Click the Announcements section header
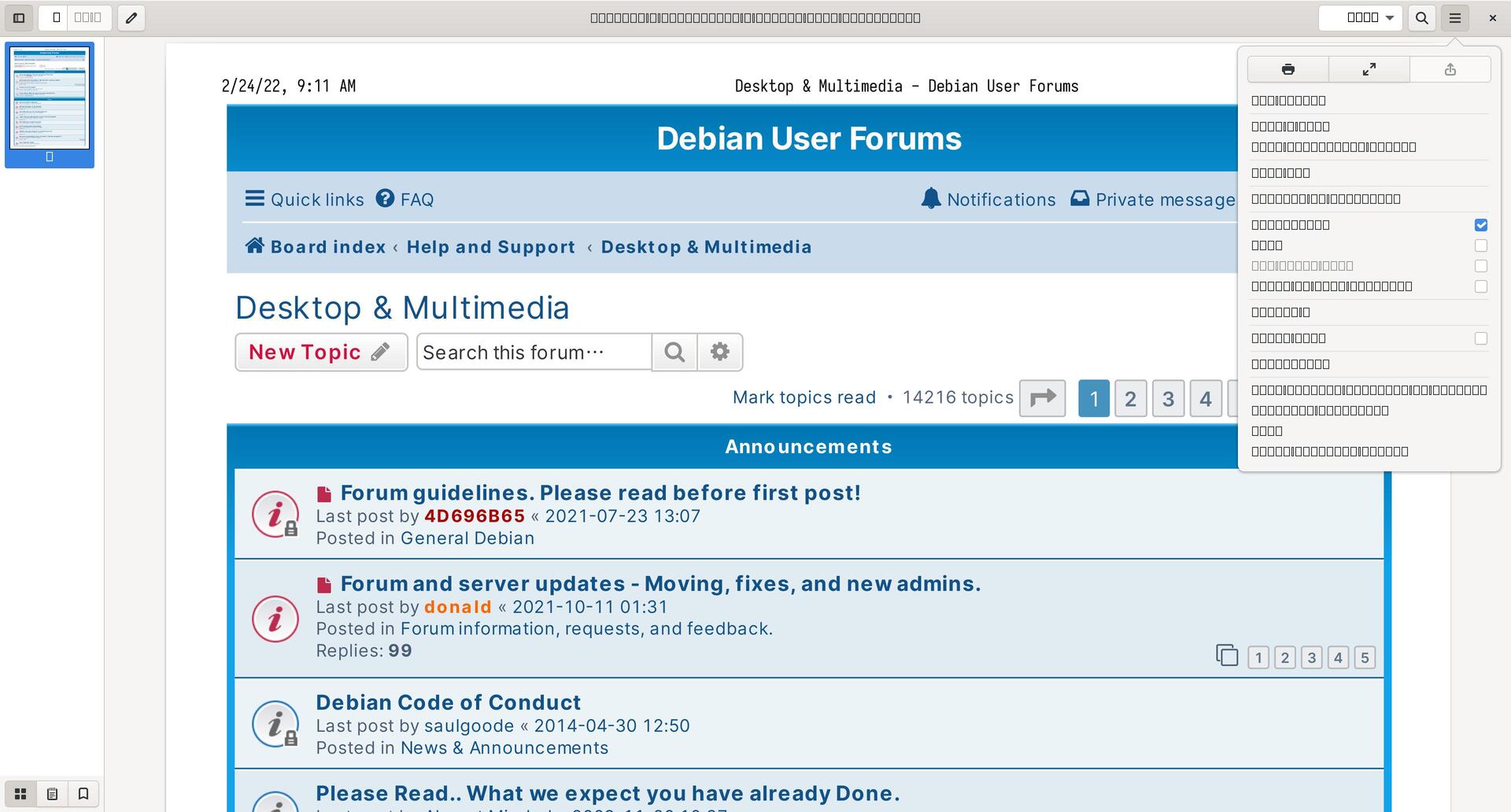Image resolution: width=1511 pixels, height=812 pixels. point(808,447)
